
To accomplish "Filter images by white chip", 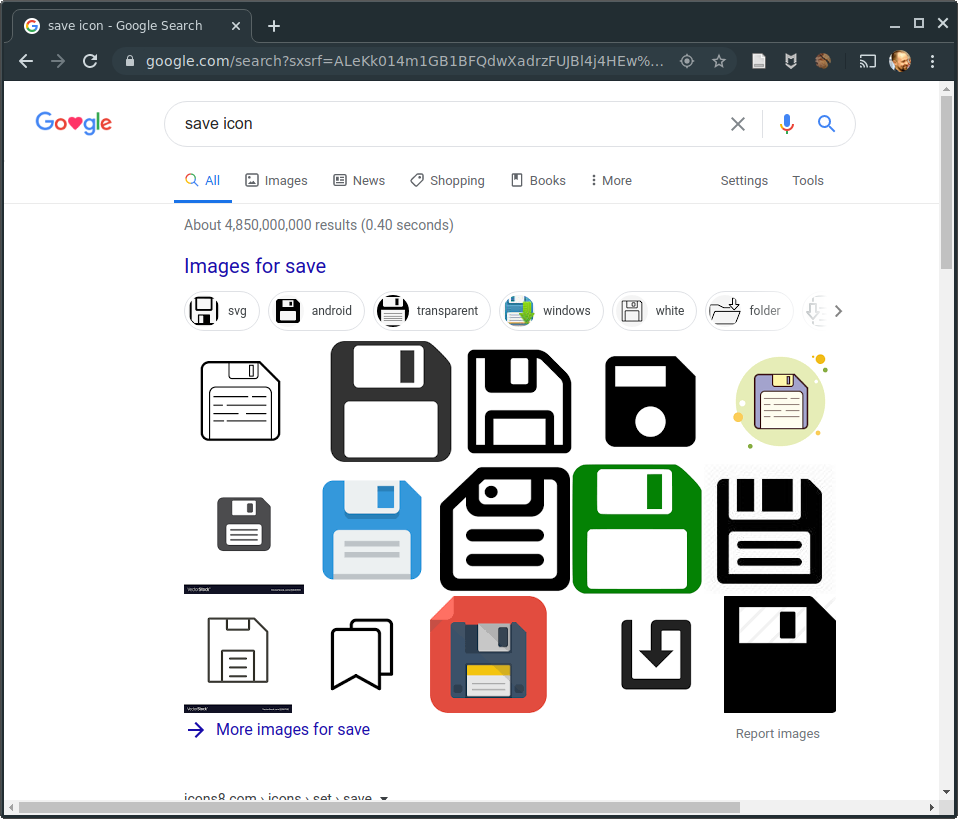I will coord(654,311).
